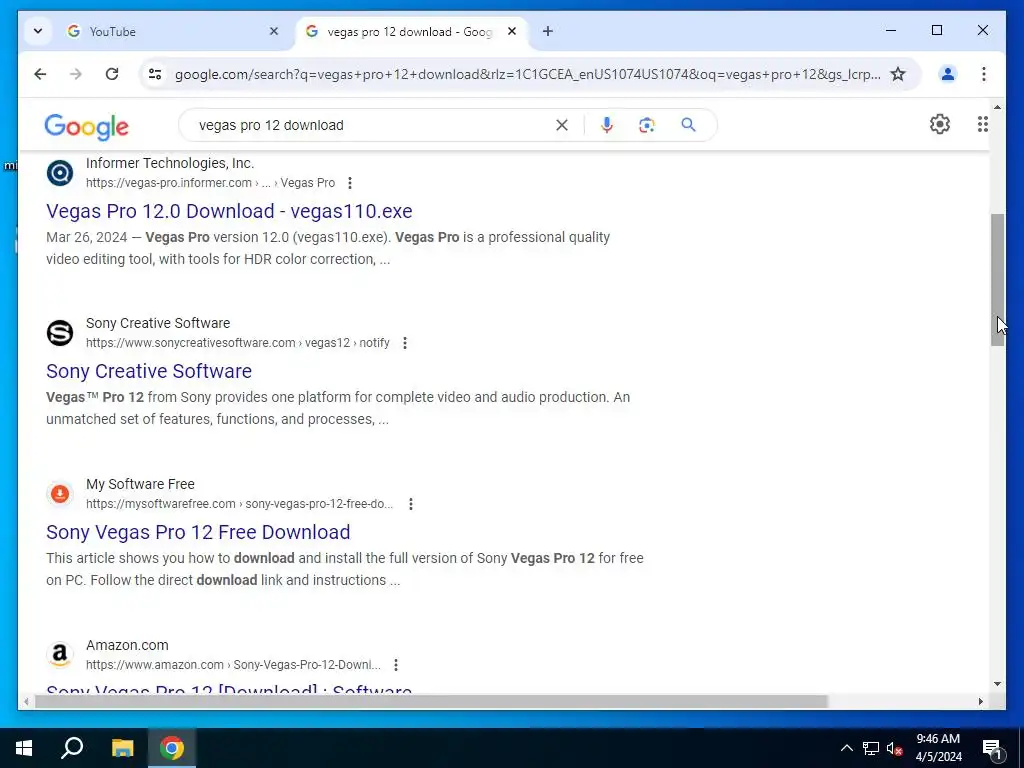Image resolution: width=1024 pixels, height=768 pixels.
Task: Click the amazon.com URL breadcrumb
Action: pyautogui.click(x=233, y=665)
